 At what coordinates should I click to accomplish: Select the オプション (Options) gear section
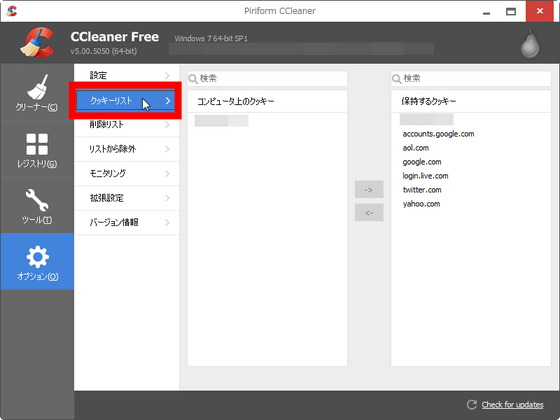tap(37, 261)
